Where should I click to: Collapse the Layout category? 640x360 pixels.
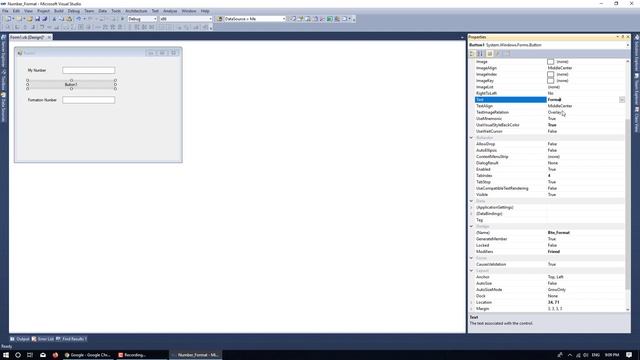471,271
